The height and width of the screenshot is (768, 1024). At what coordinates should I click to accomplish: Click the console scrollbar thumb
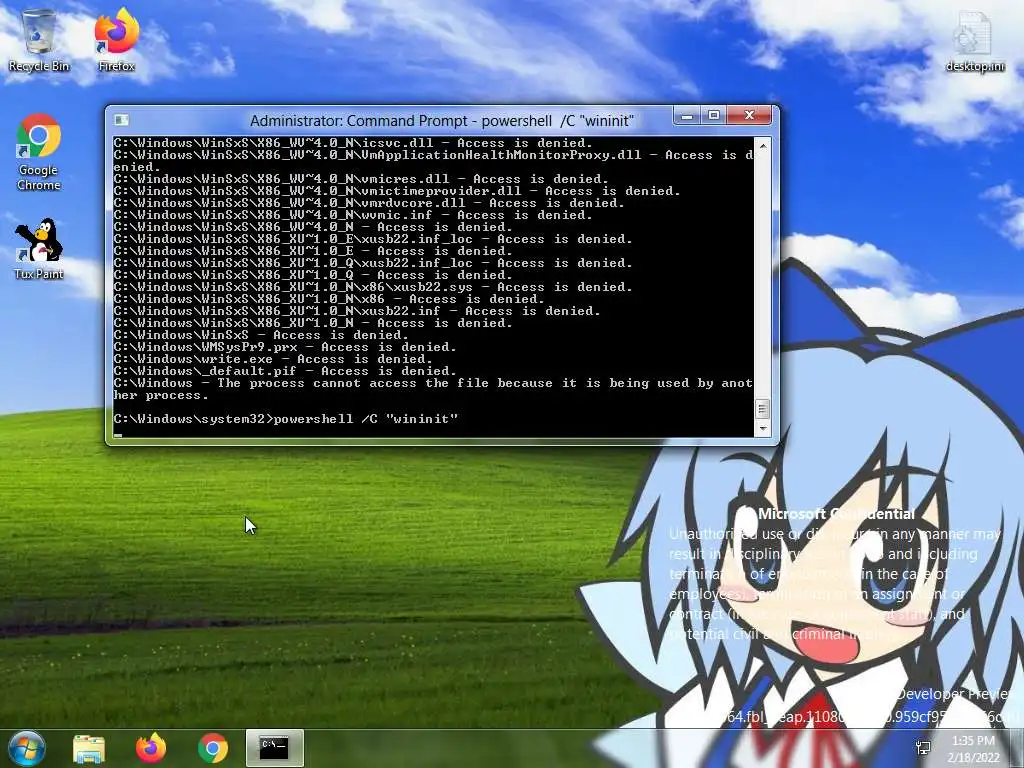point(762,409)
